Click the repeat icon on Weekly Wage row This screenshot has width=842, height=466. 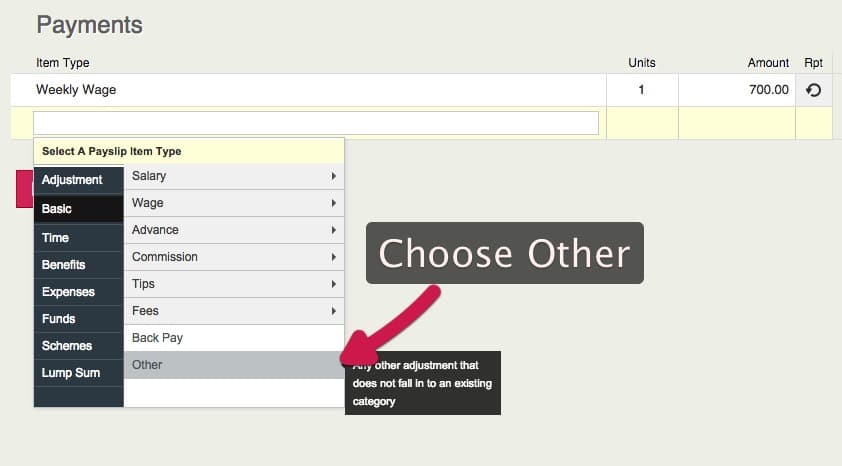click(x=813, y=90)
